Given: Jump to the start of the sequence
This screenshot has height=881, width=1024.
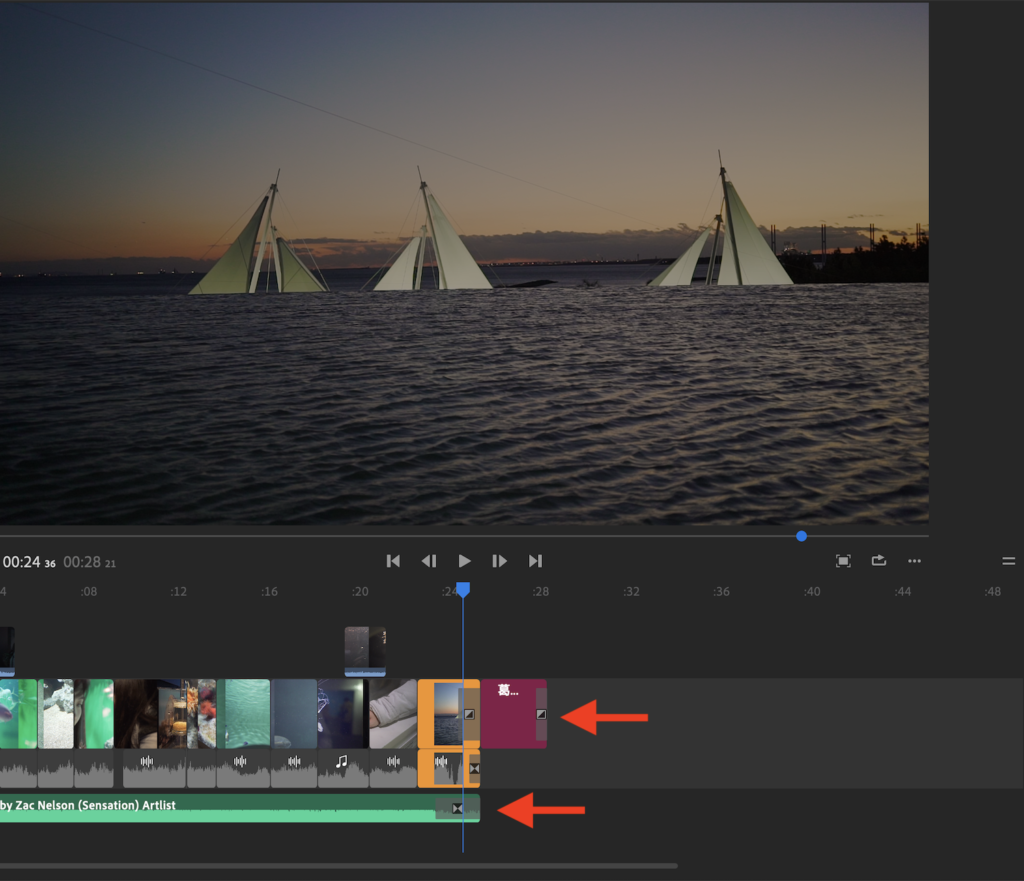Looking at the screenshot, I should pyautogui.click(x=393, y=561).
